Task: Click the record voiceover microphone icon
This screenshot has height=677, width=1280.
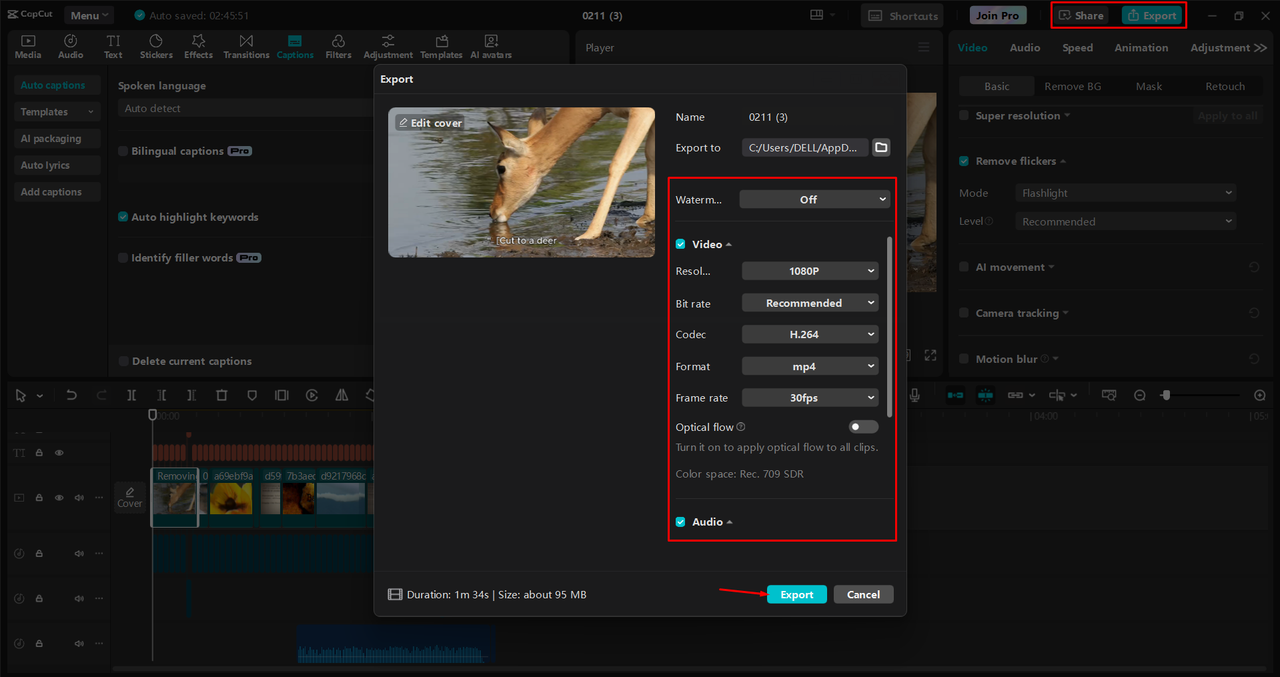Action: 915,396
